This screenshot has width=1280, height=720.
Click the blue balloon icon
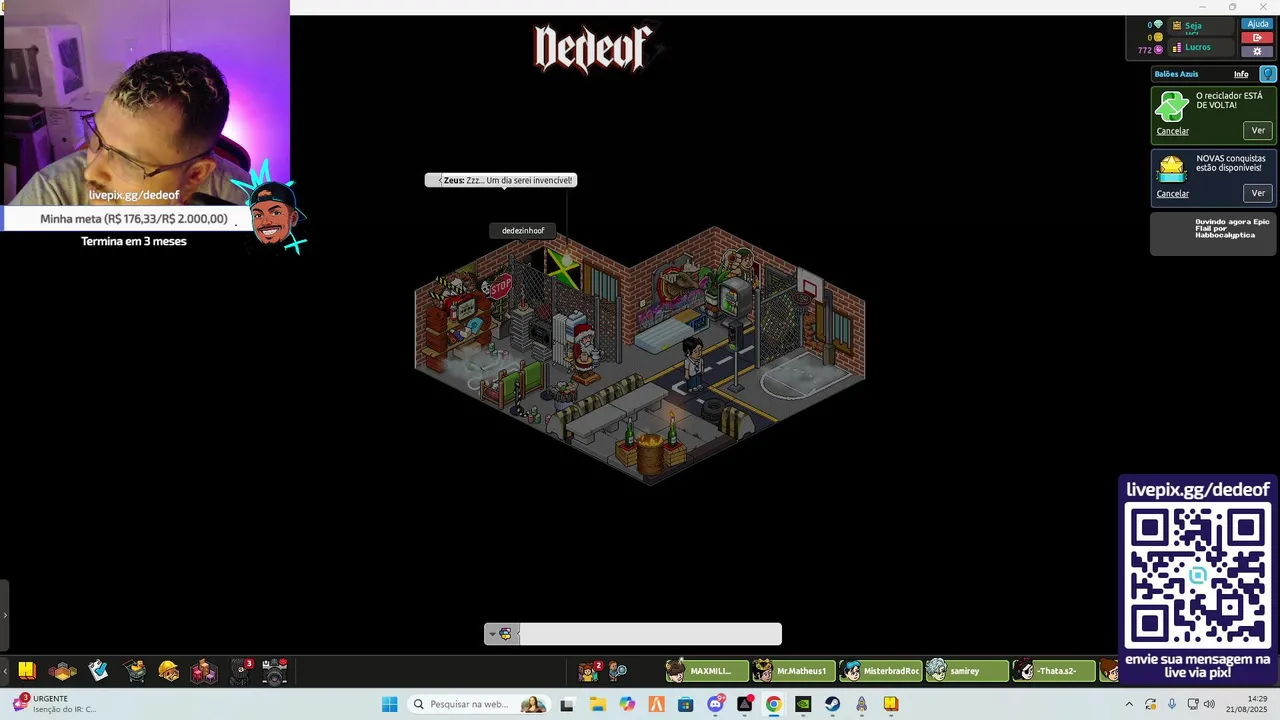(1267, 74)
